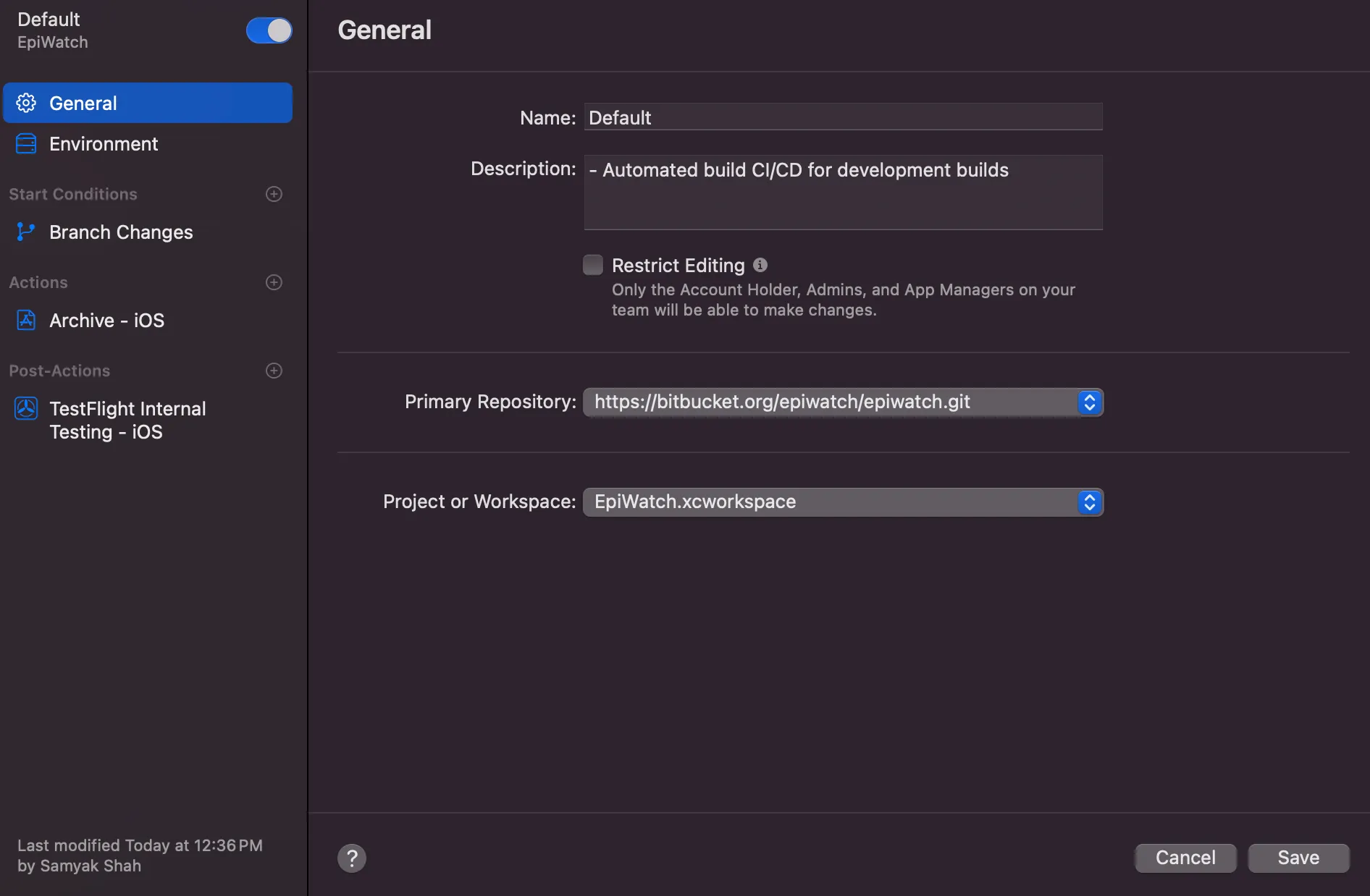This screenshot has width=1370, height=896.
Task: Click the Archive - iOS action icon
Action: pos(26,320)
